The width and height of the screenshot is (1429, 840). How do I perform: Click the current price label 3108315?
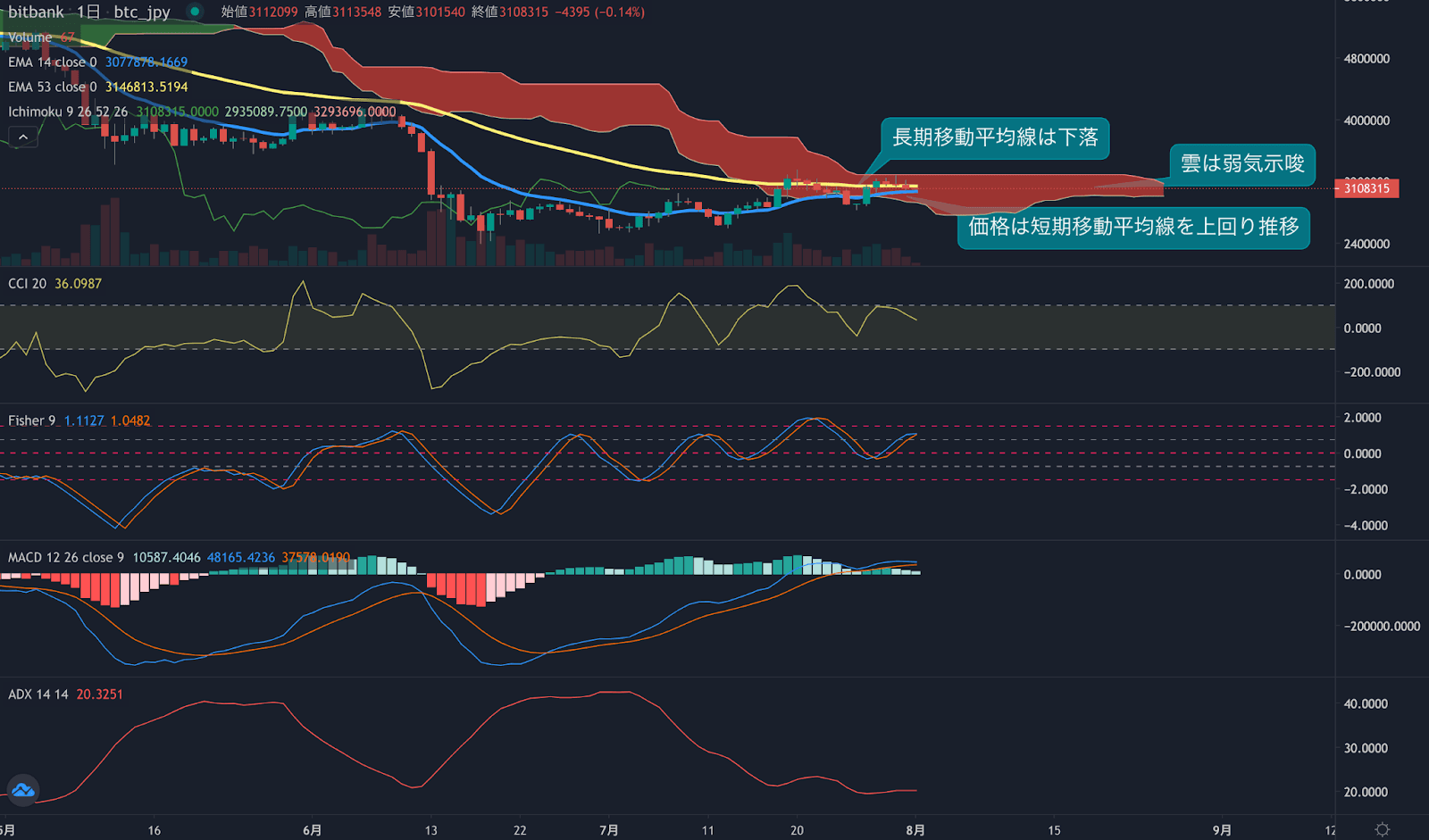1366,188
